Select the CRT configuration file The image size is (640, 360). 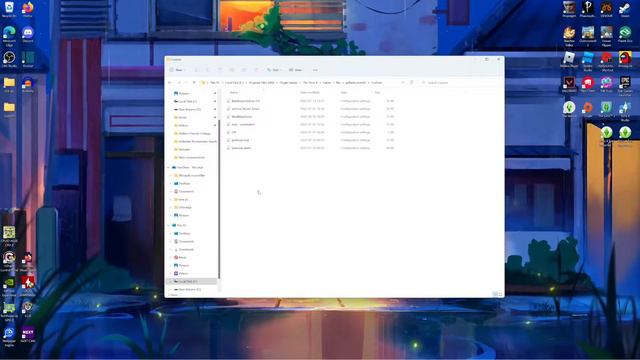pos(234,132)
